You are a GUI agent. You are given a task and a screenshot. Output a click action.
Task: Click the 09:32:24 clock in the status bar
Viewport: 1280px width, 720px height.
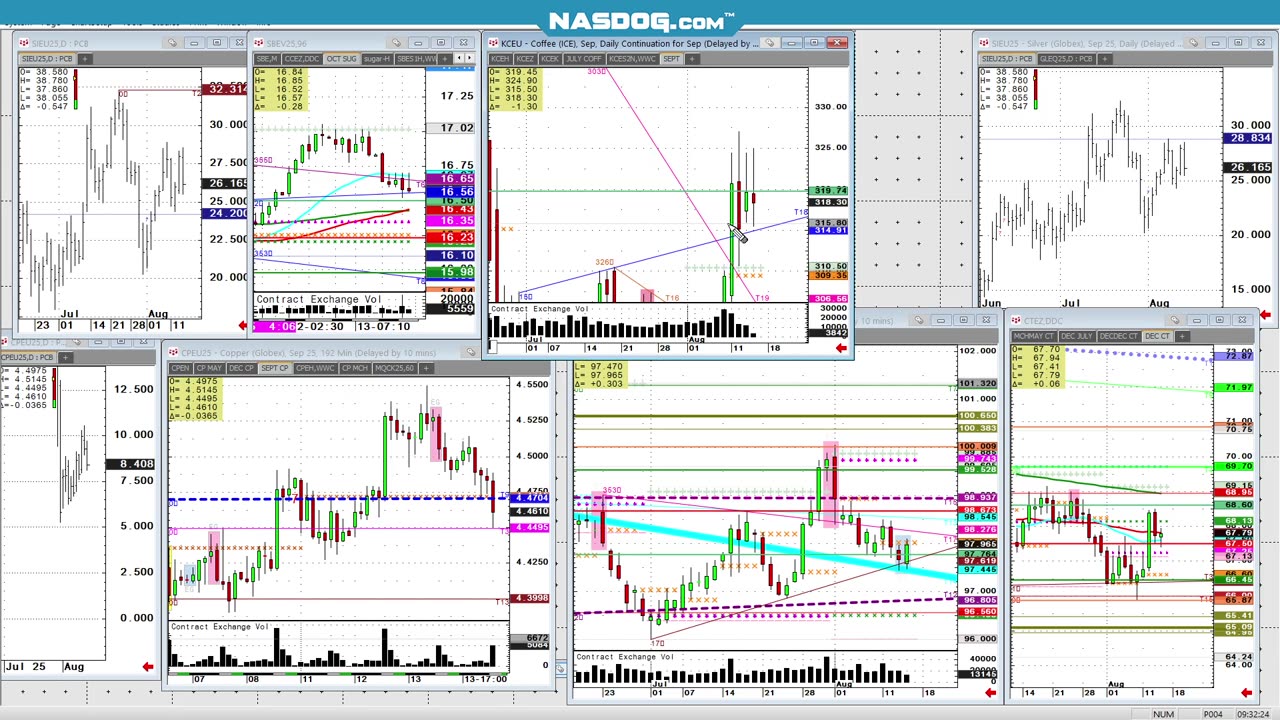(x=1254, y=714)
